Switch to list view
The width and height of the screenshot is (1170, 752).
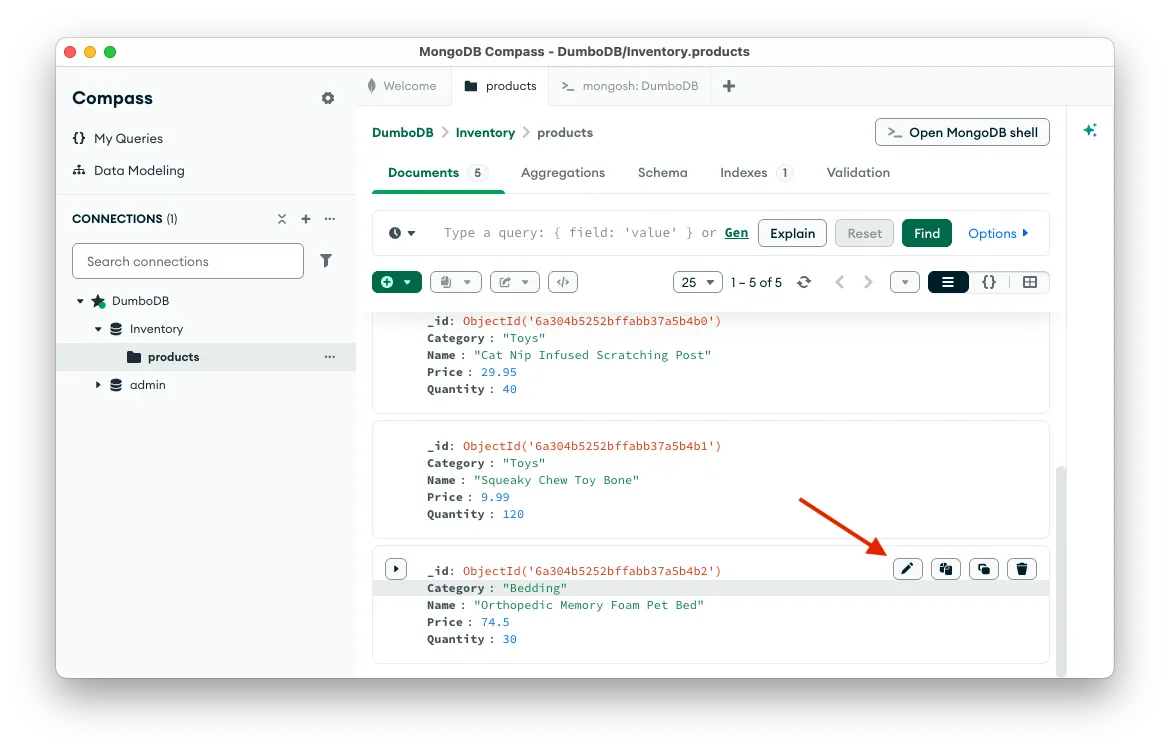[948, 282]
